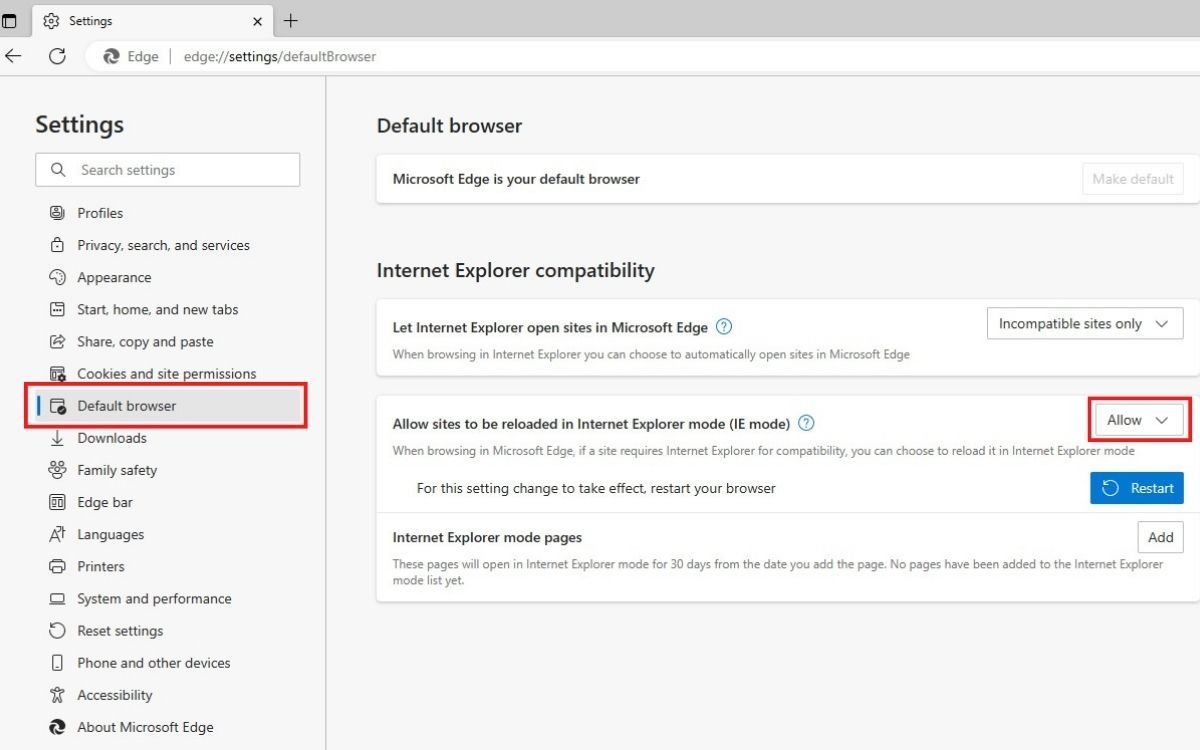Viewport: 1200px width, 750px height.
Task: Click inside the Search settings field
Action: point(167,169)
